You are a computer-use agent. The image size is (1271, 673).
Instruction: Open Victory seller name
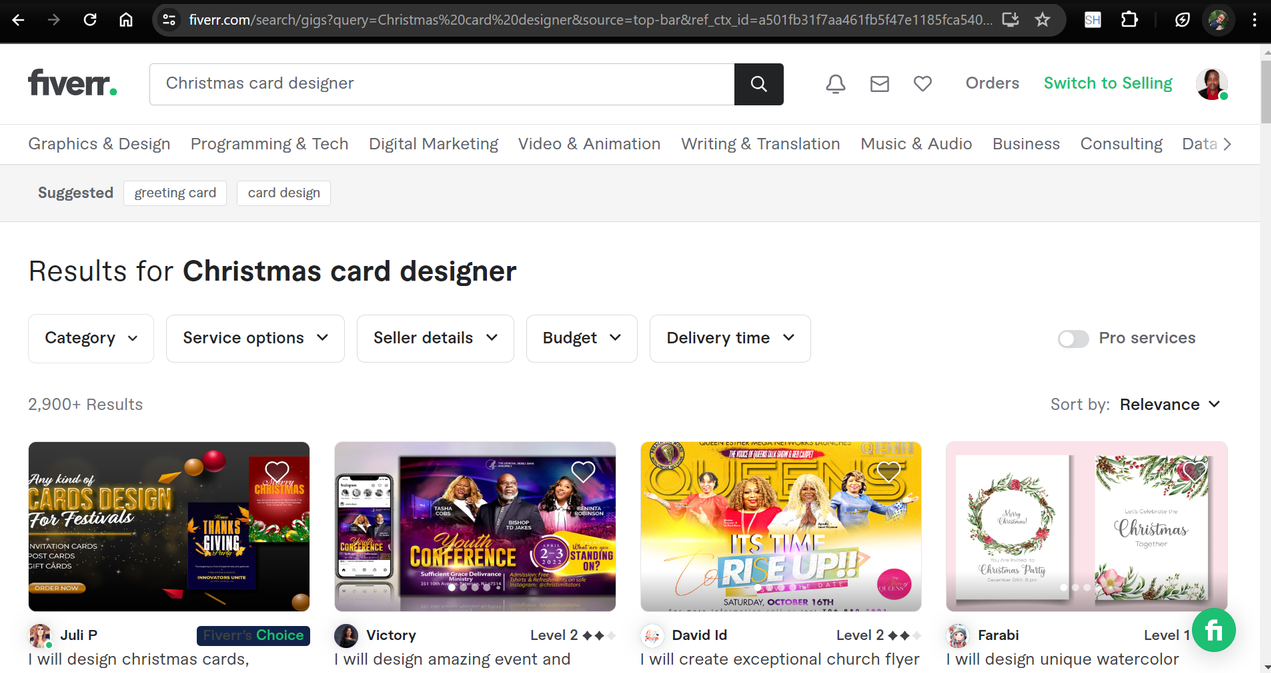[x=391, y=635]
